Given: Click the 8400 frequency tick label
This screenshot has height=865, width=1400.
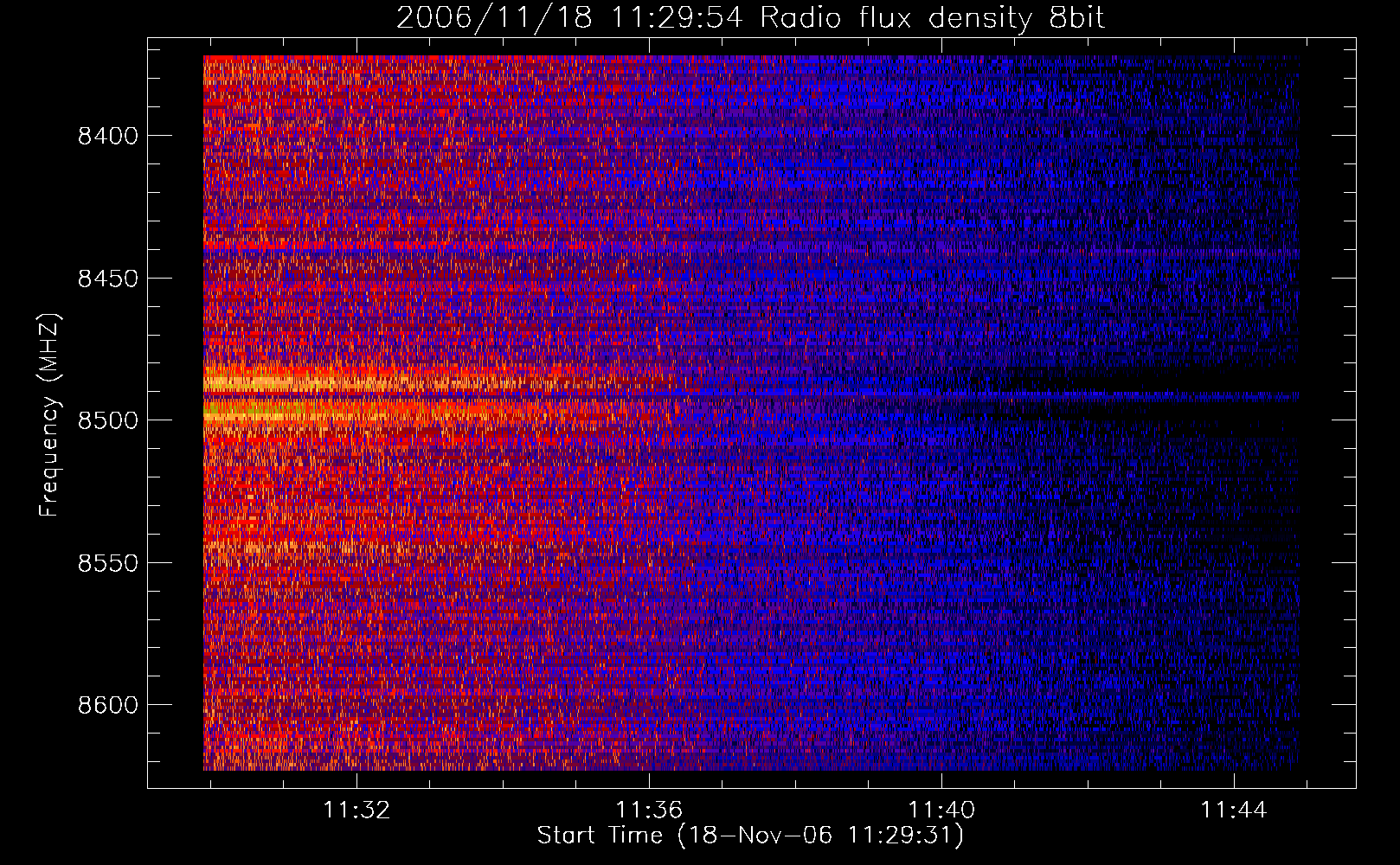Looking at the screenshot, I should click(108, 136).
